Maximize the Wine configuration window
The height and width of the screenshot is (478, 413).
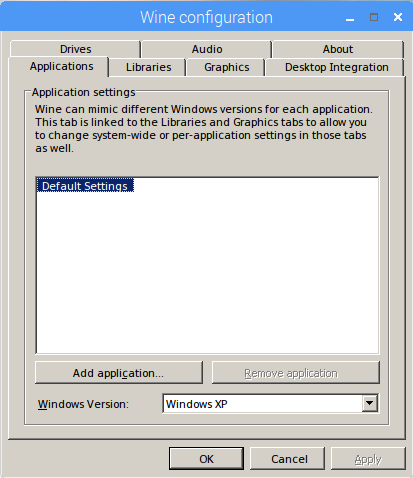pyautogui.click(x=374, y=17)
